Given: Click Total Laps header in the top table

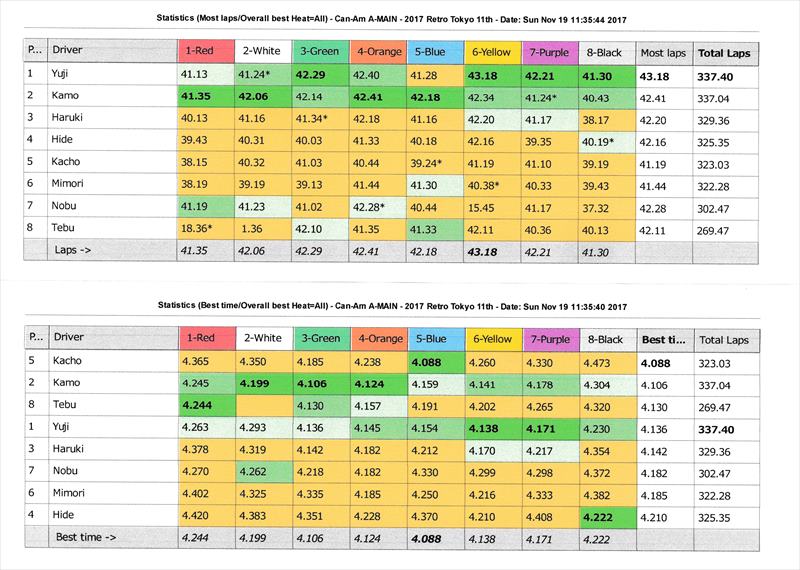Looking at the screenshot, I should click(726, 50).
